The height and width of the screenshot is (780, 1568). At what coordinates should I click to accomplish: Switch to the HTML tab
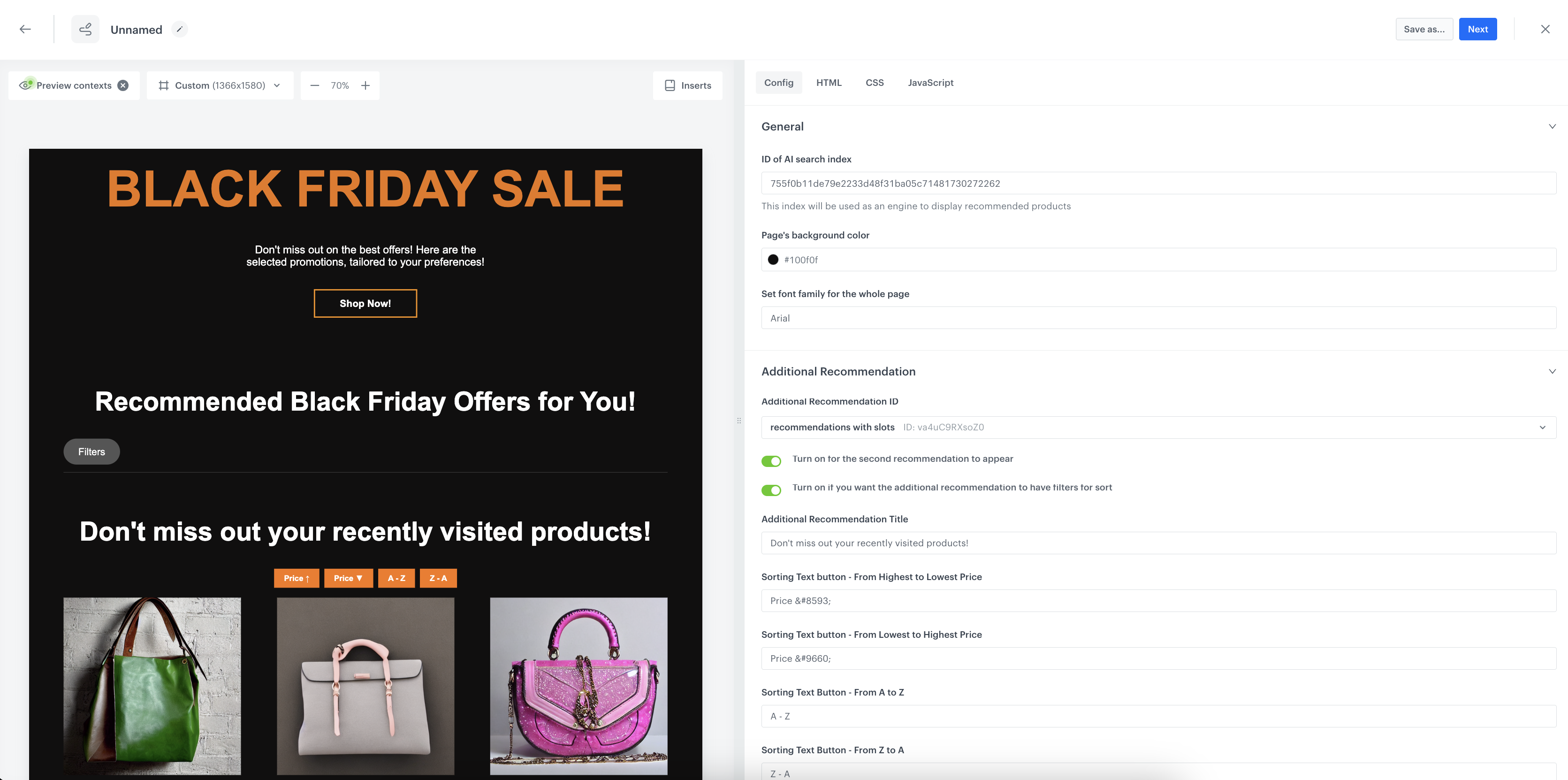(829, 82)
